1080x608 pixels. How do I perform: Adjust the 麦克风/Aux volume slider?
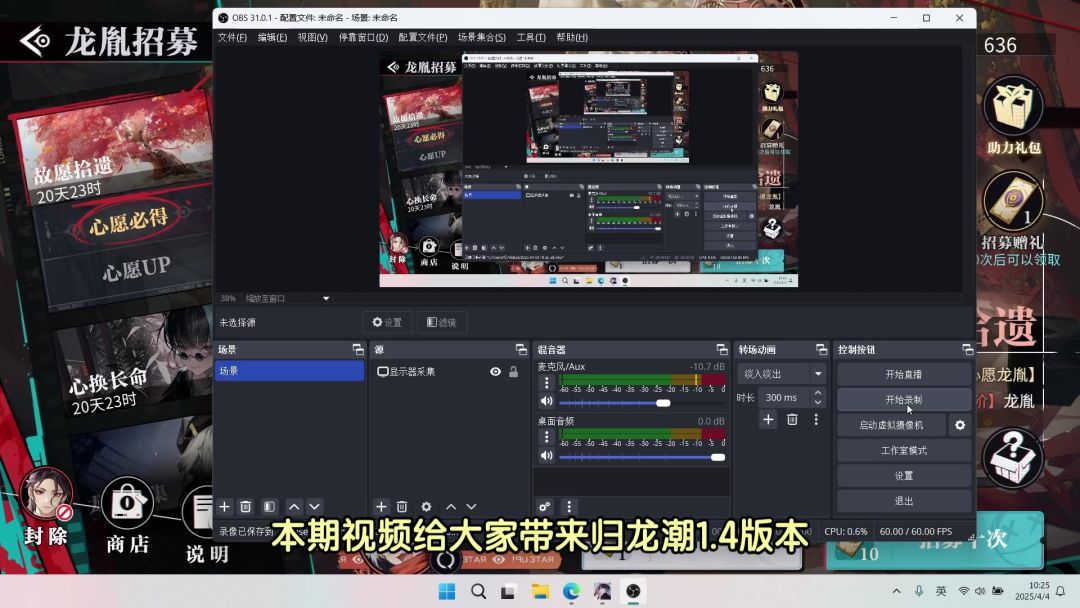662,403
